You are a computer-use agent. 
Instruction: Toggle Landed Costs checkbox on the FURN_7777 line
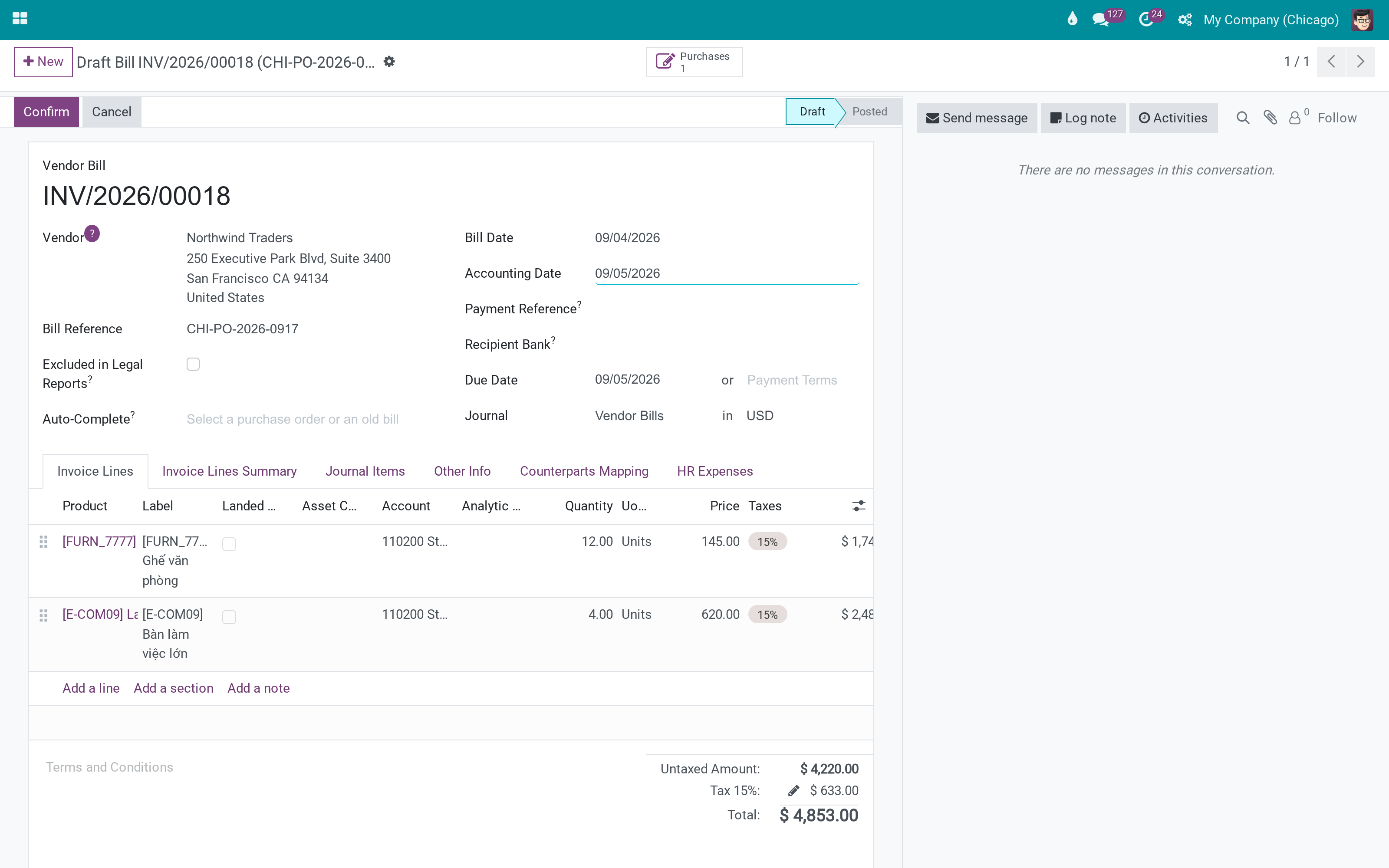pyautogui.click(x=229, y=544)
